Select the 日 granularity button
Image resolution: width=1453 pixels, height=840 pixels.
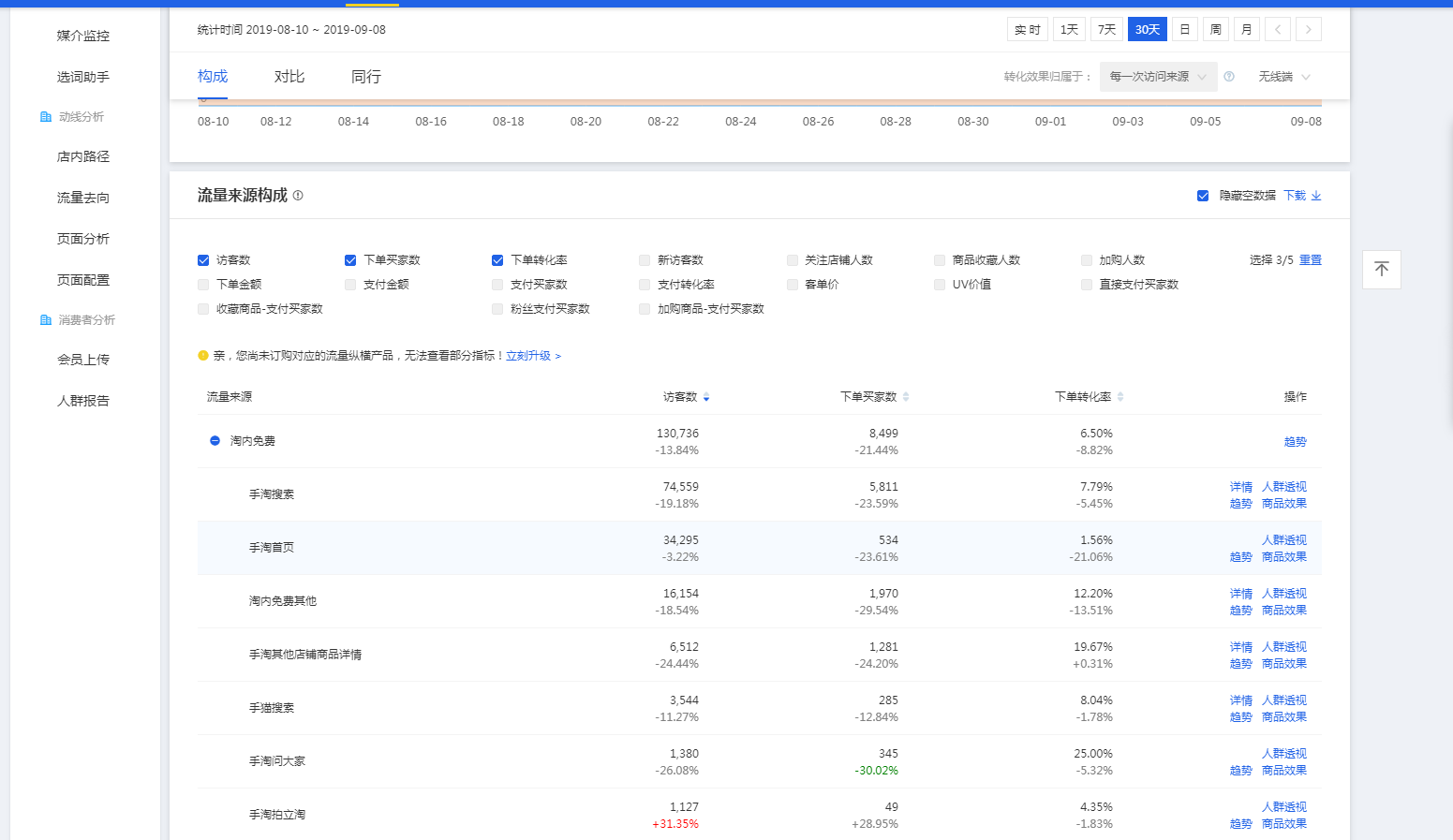[1184, 30]
